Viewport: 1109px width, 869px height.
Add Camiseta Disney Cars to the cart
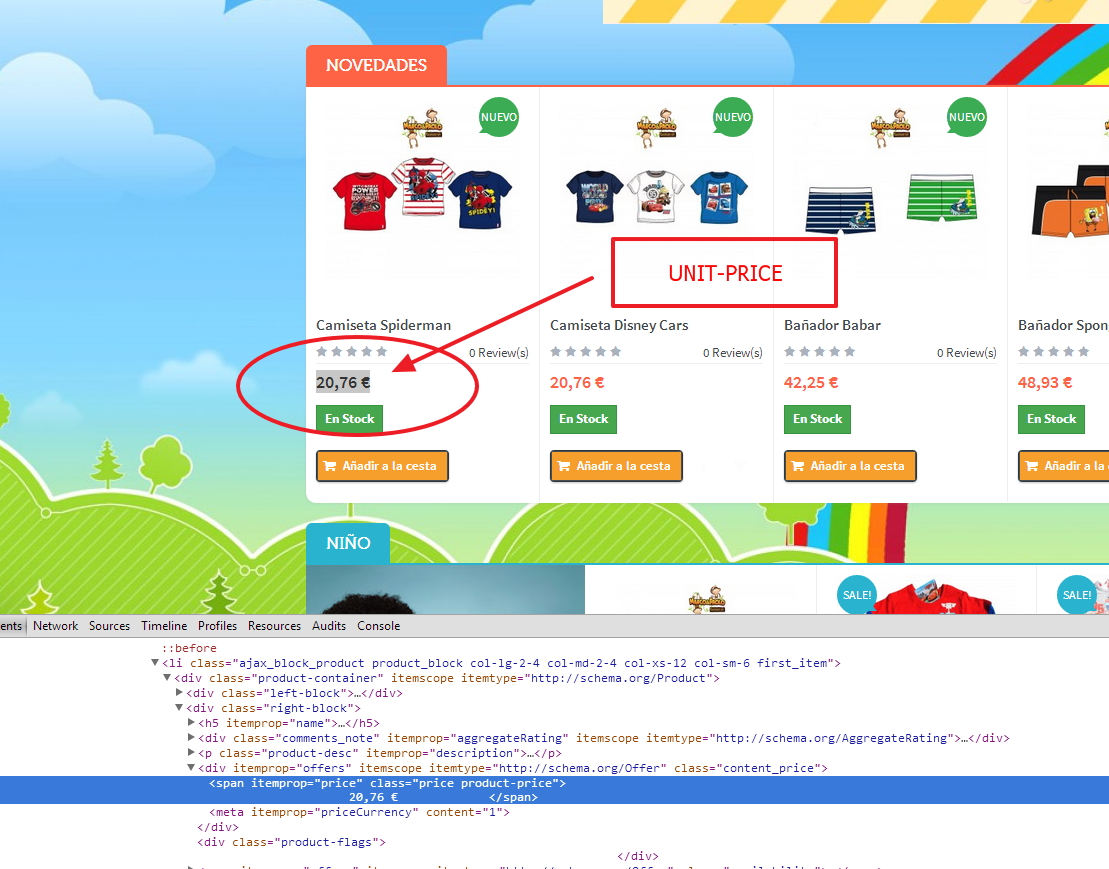[616, 466]
